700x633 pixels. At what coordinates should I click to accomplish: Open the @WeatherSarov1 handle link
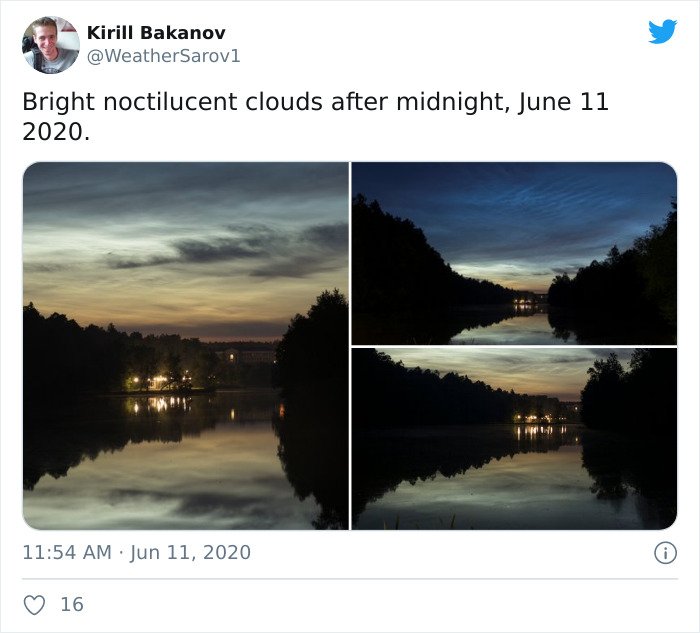tap(163, 56)
